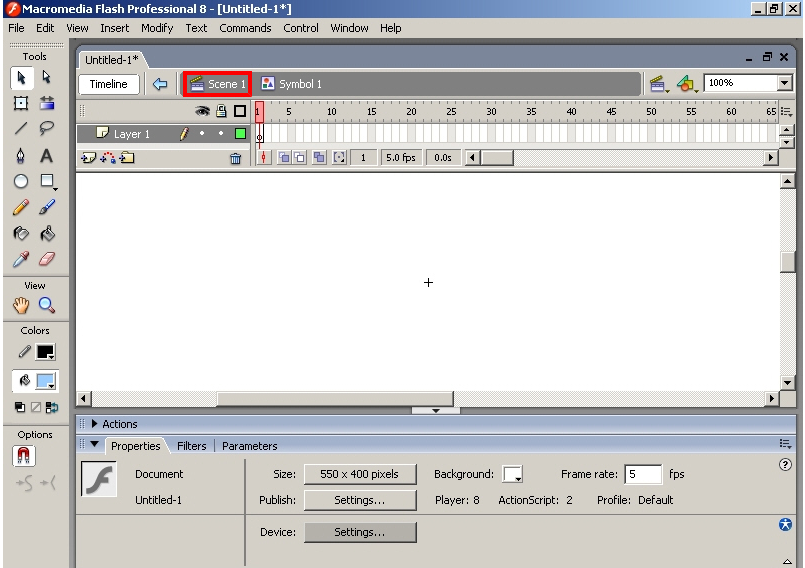This screenshot has width=805, height=568.
Task: Open the File menu
Action: (16, 28)
